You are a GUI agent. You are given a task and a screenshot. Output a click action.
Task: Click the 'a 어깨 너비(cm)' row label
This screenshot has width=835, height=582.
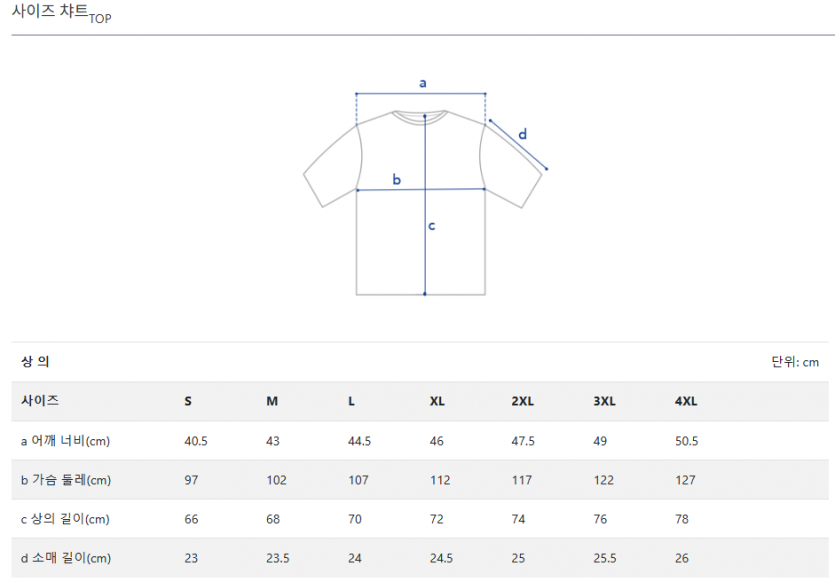pos(65,441)
